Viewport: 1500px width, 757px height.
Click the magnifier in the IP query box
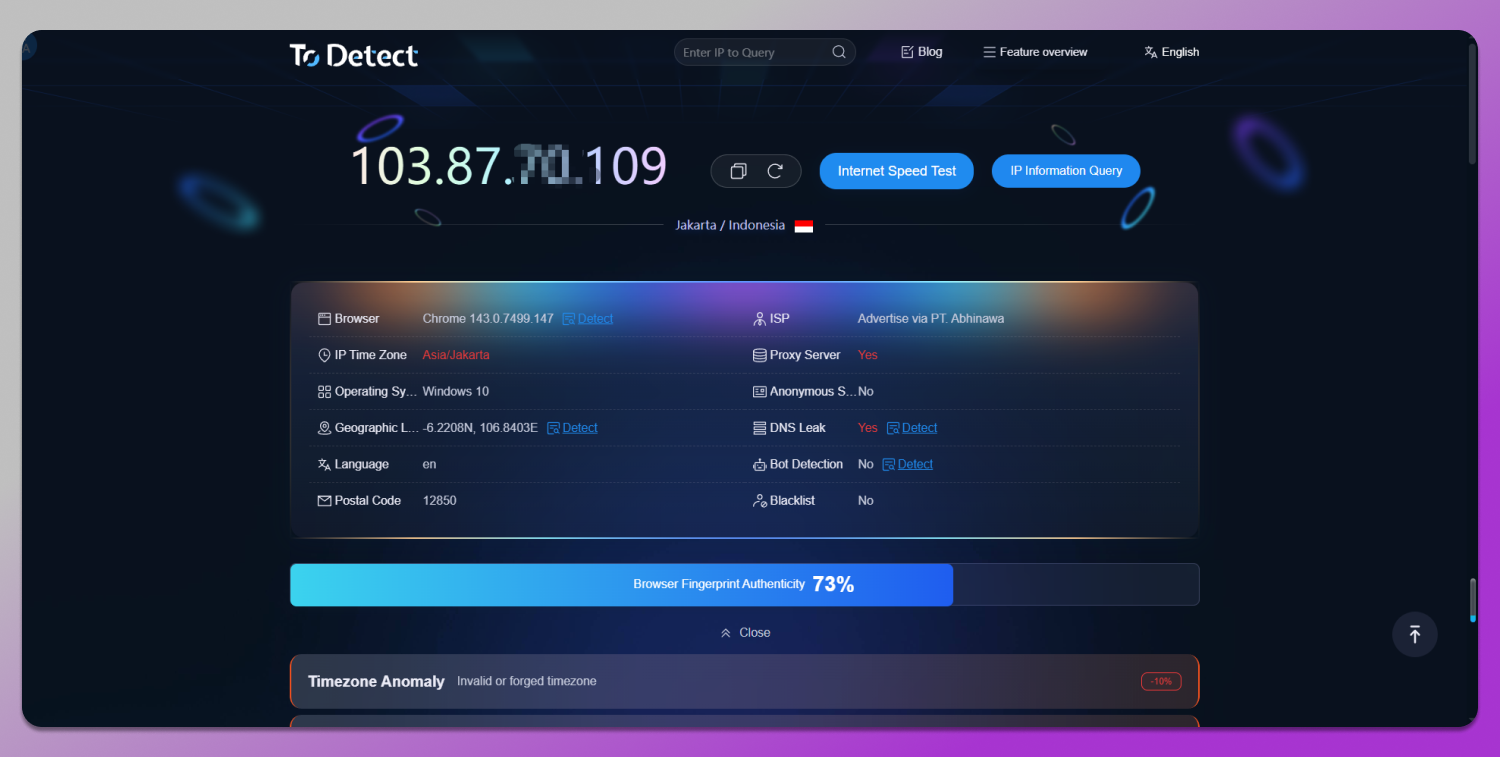(839, 51)
